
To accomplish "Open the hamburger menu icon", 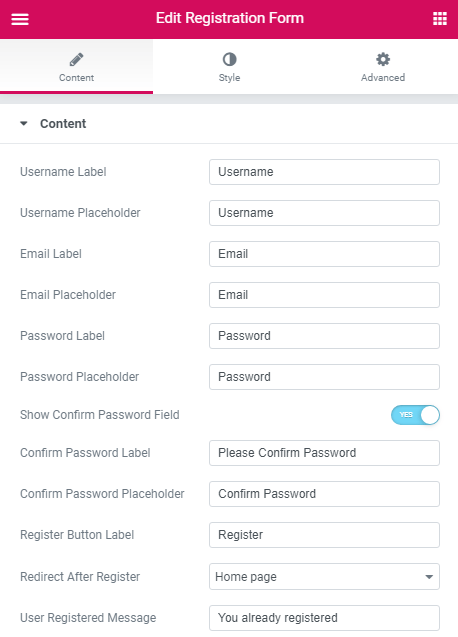I will [x=20, y=19].
